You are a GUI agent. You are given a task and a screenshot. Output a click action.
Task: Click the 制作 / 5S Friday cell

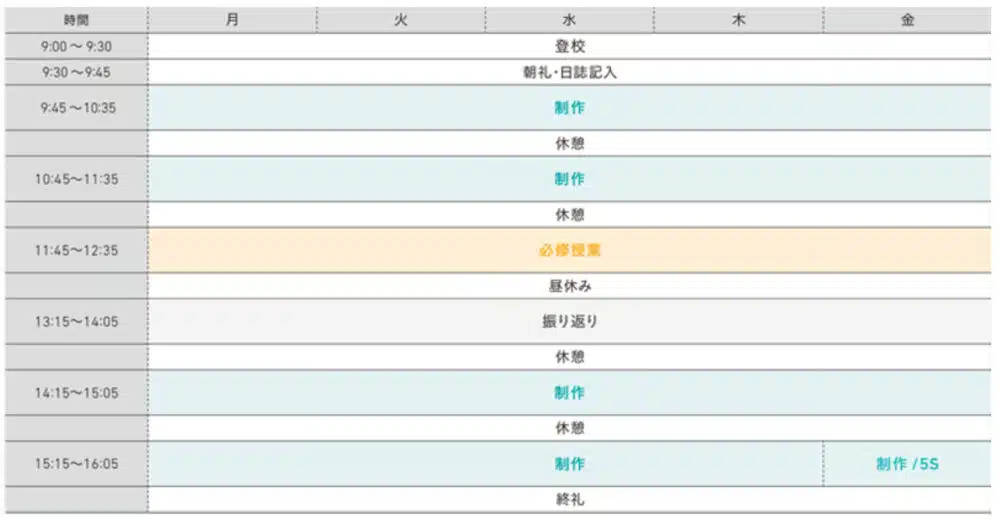pos(907,464)
